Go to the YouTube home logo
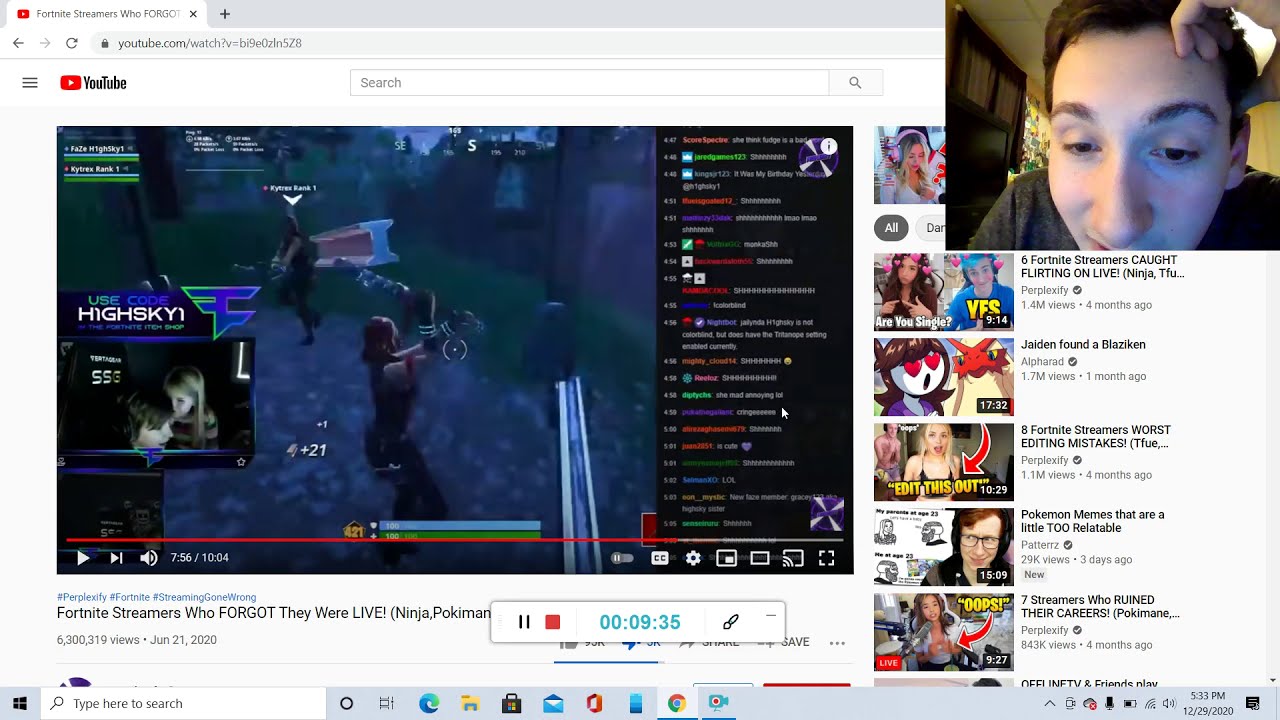Screen dimensions: 1280x720 coord(93,83)
